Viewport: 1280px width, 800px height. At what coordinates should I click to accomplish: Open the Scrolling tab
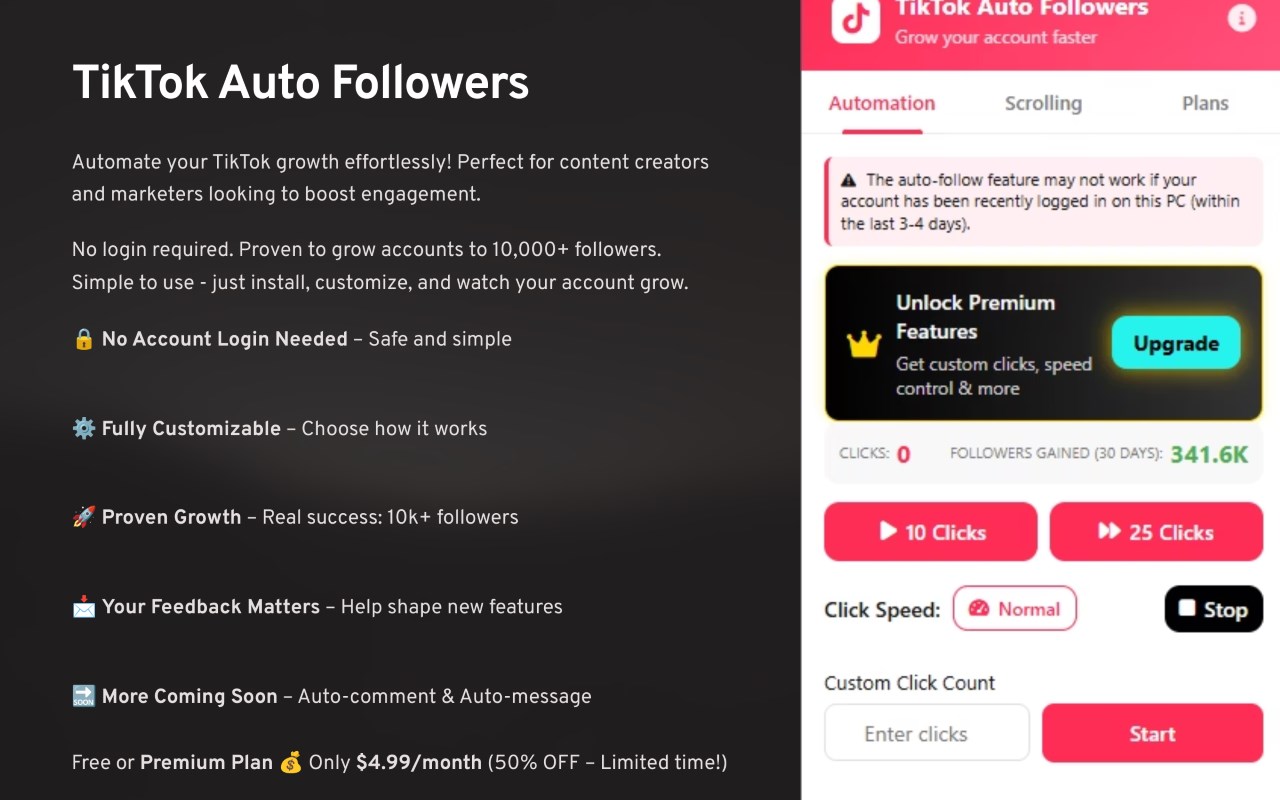tap(1043, 103)
